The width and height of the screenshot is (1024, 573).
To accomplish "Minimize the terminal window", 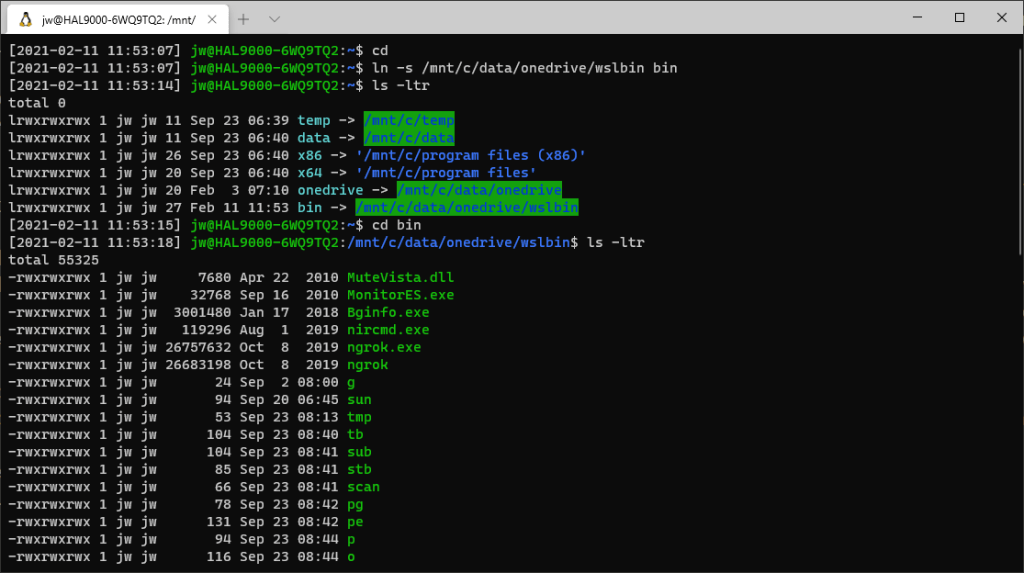I will pyautogui.click(x=913, y=18).
